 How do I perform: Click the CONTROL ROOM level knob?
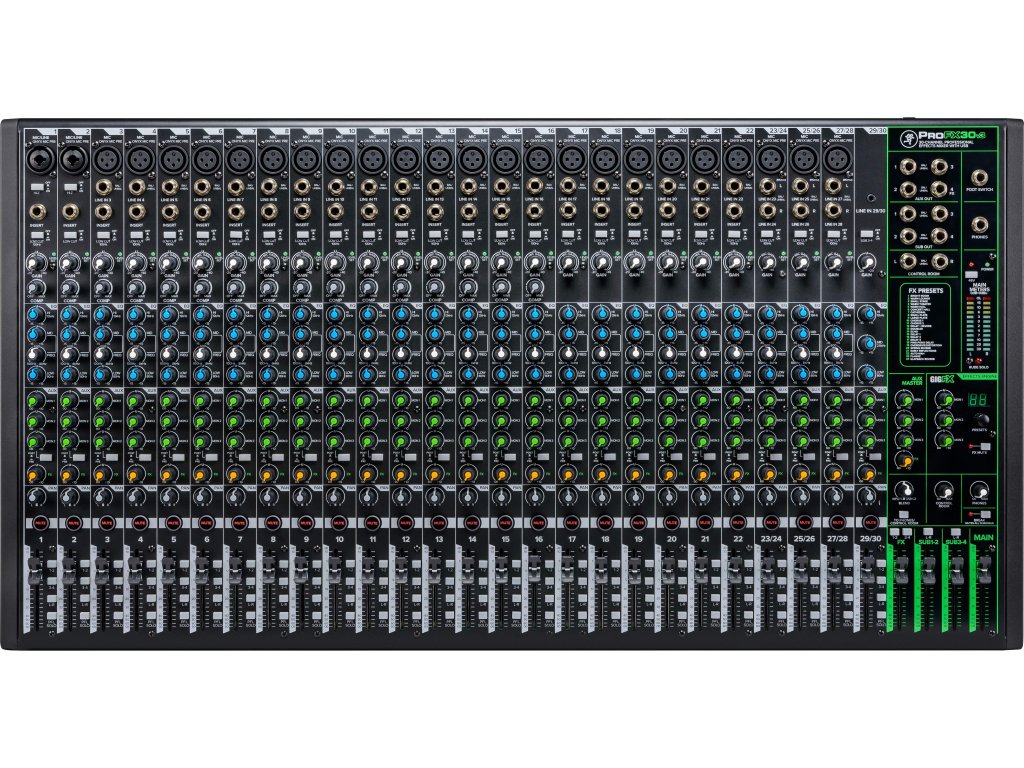point(944,490)
